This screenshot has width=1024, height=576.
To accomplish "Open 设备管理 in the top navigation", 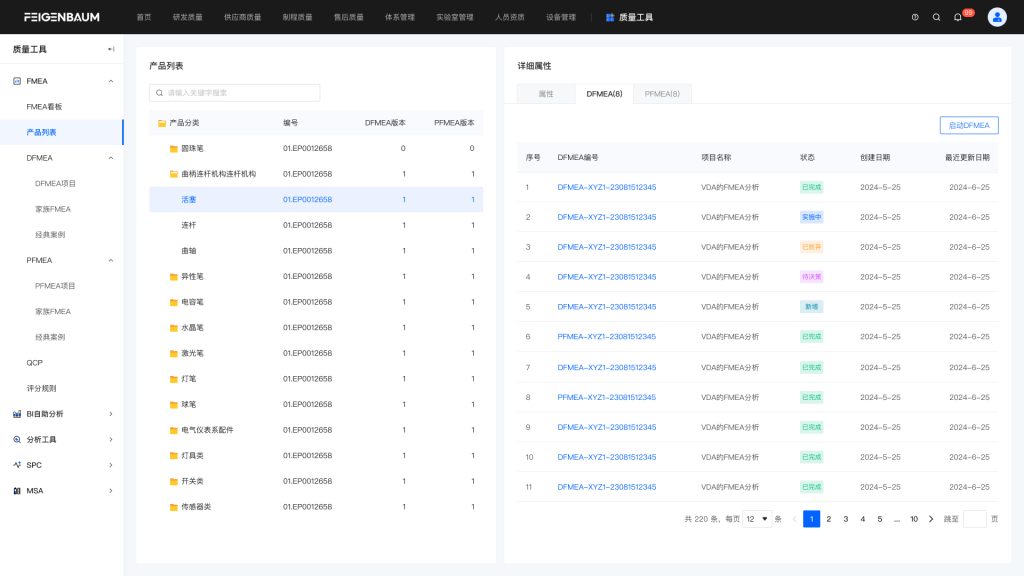I will click(x=561, y=18).
